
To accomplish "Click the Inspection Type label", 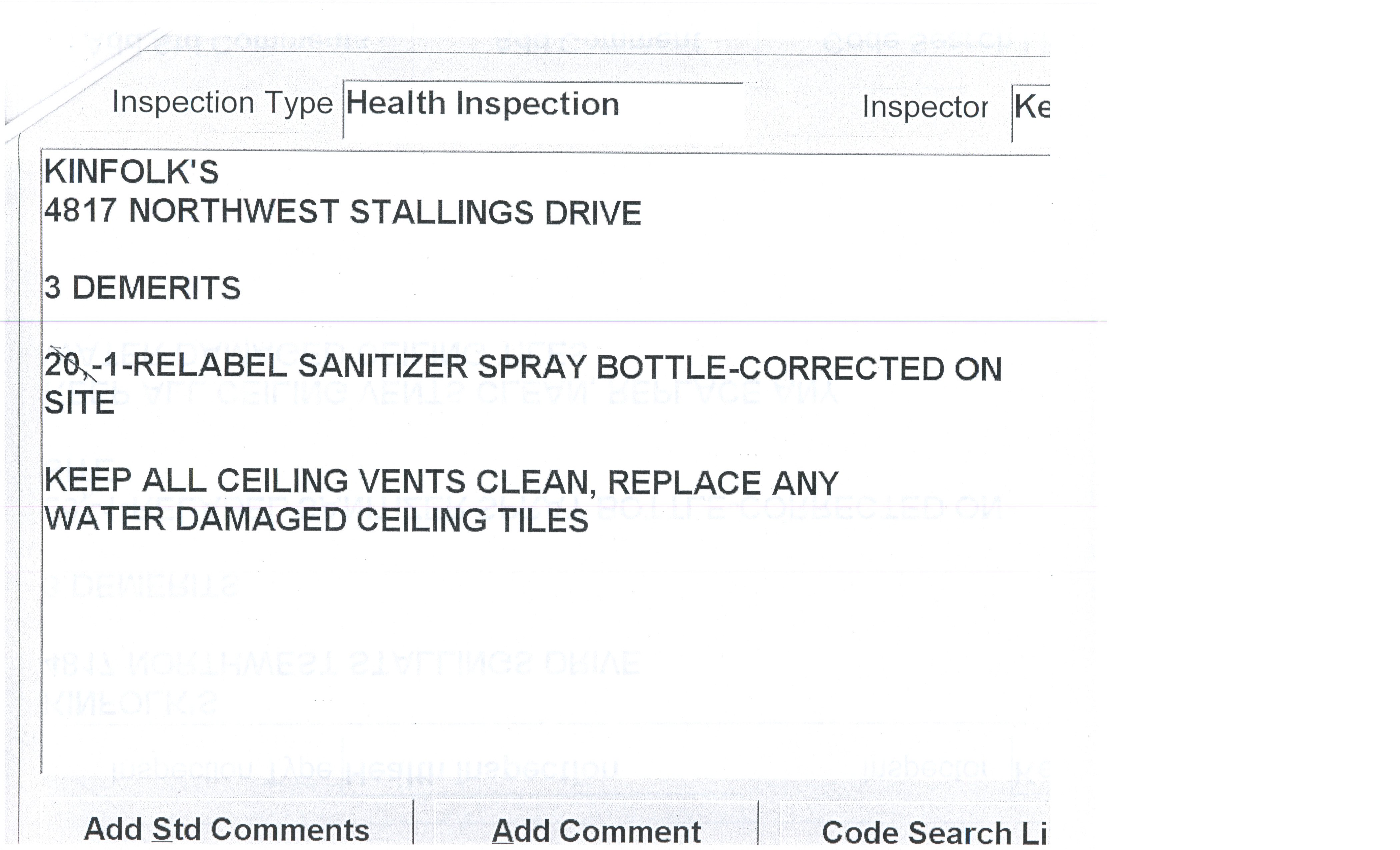I will coord(222,103).
